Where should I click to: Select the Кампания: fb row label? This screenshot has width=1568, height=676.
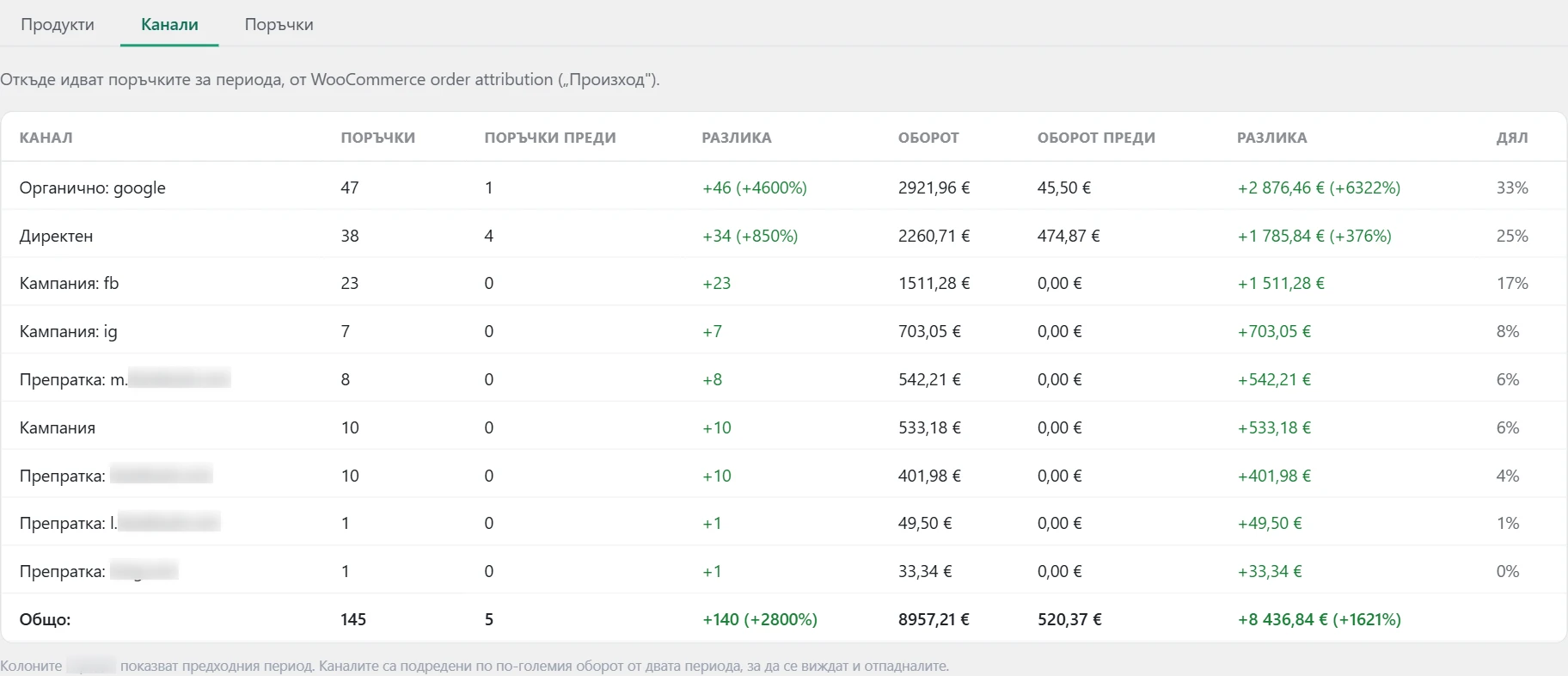pos(69,283)
